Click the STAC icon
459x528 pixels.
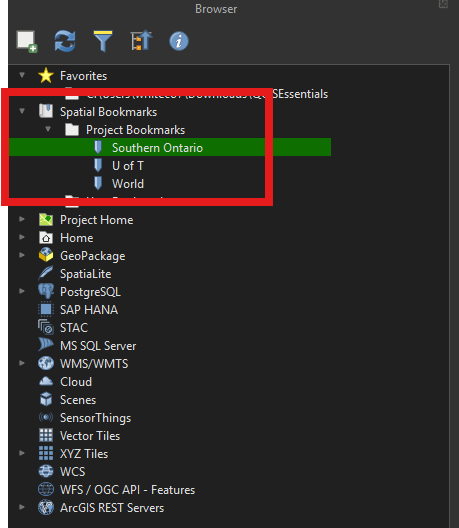tap(46, 327)
